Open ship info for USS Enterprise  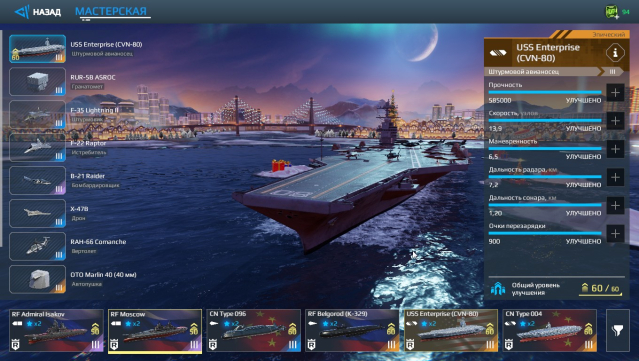pos(615,53)
